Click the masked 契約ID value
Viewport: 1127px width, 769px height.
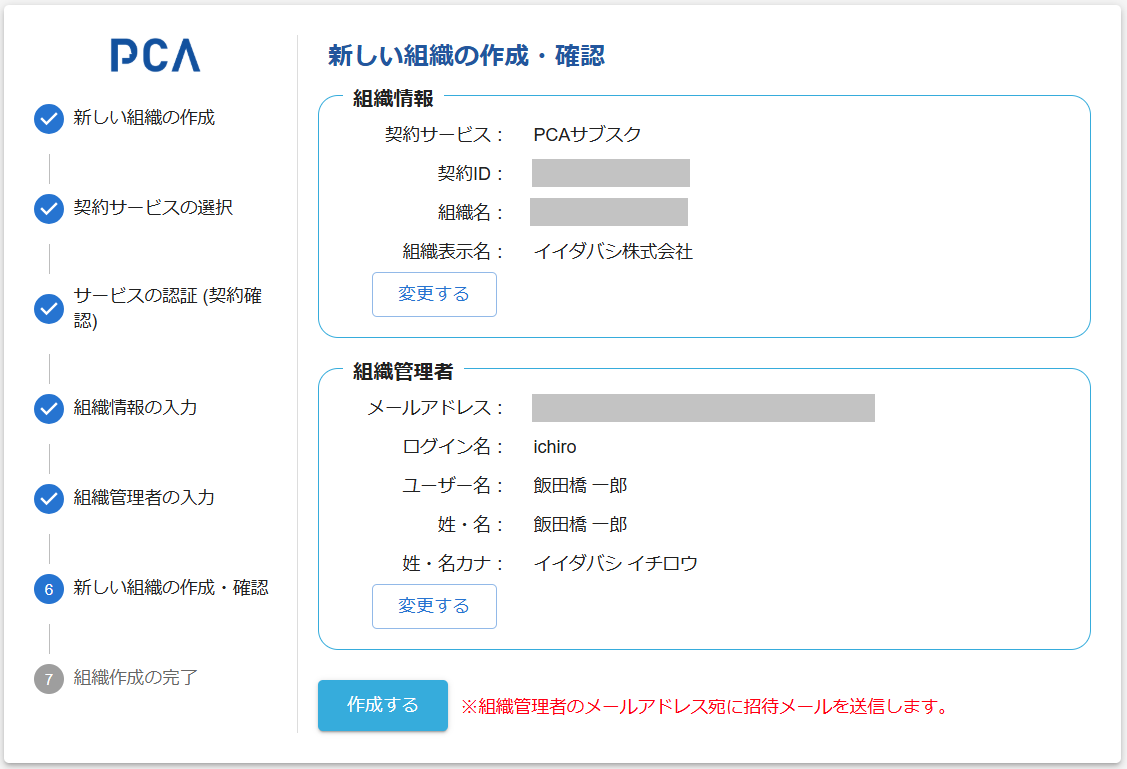point(611,173)
